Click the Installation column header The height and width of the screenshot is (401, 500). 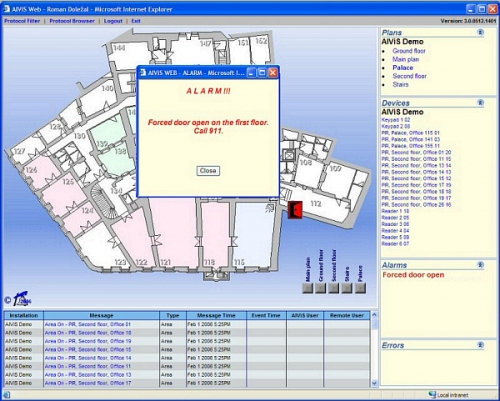24,315
